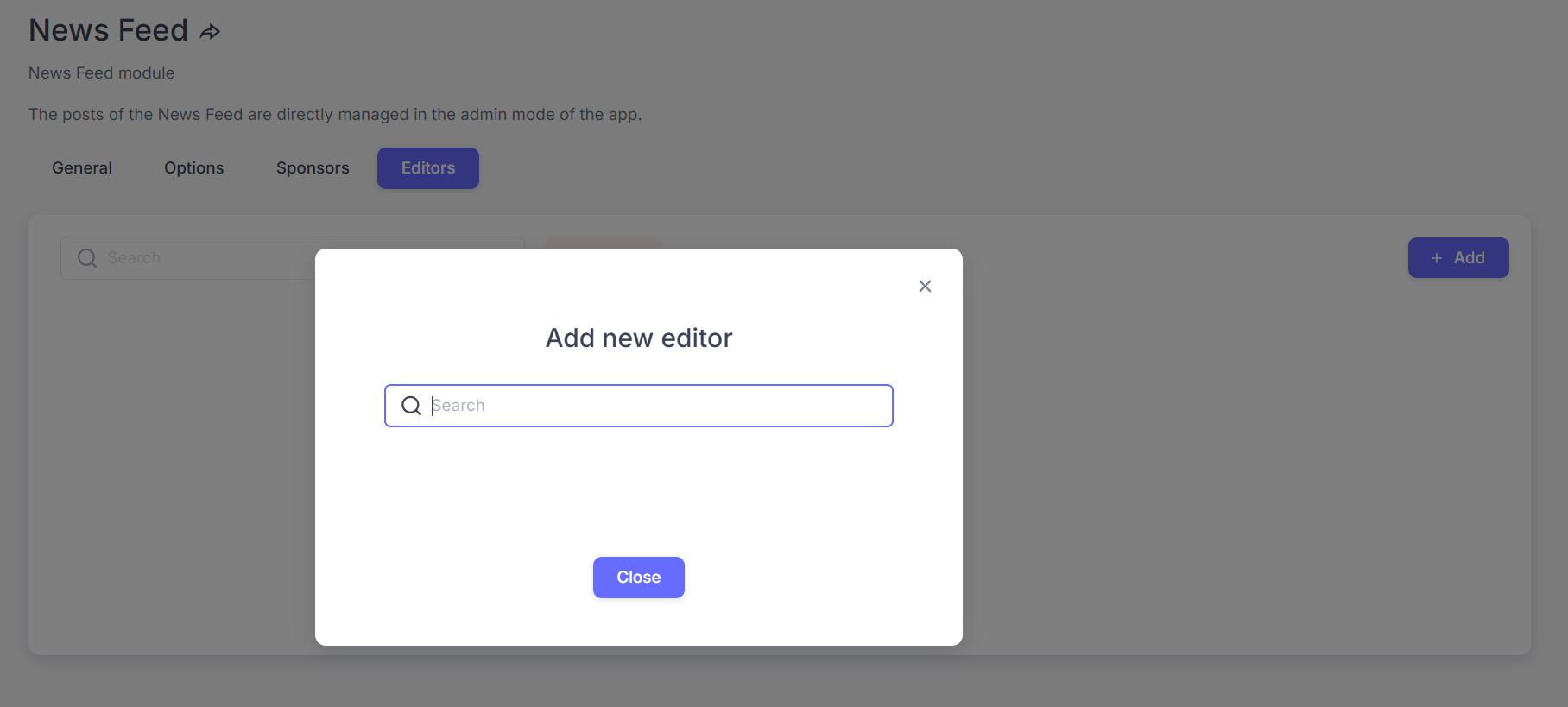1568x707 pixels.
Task: Focus the background editors Search field
Action: (x=187, y=258)
